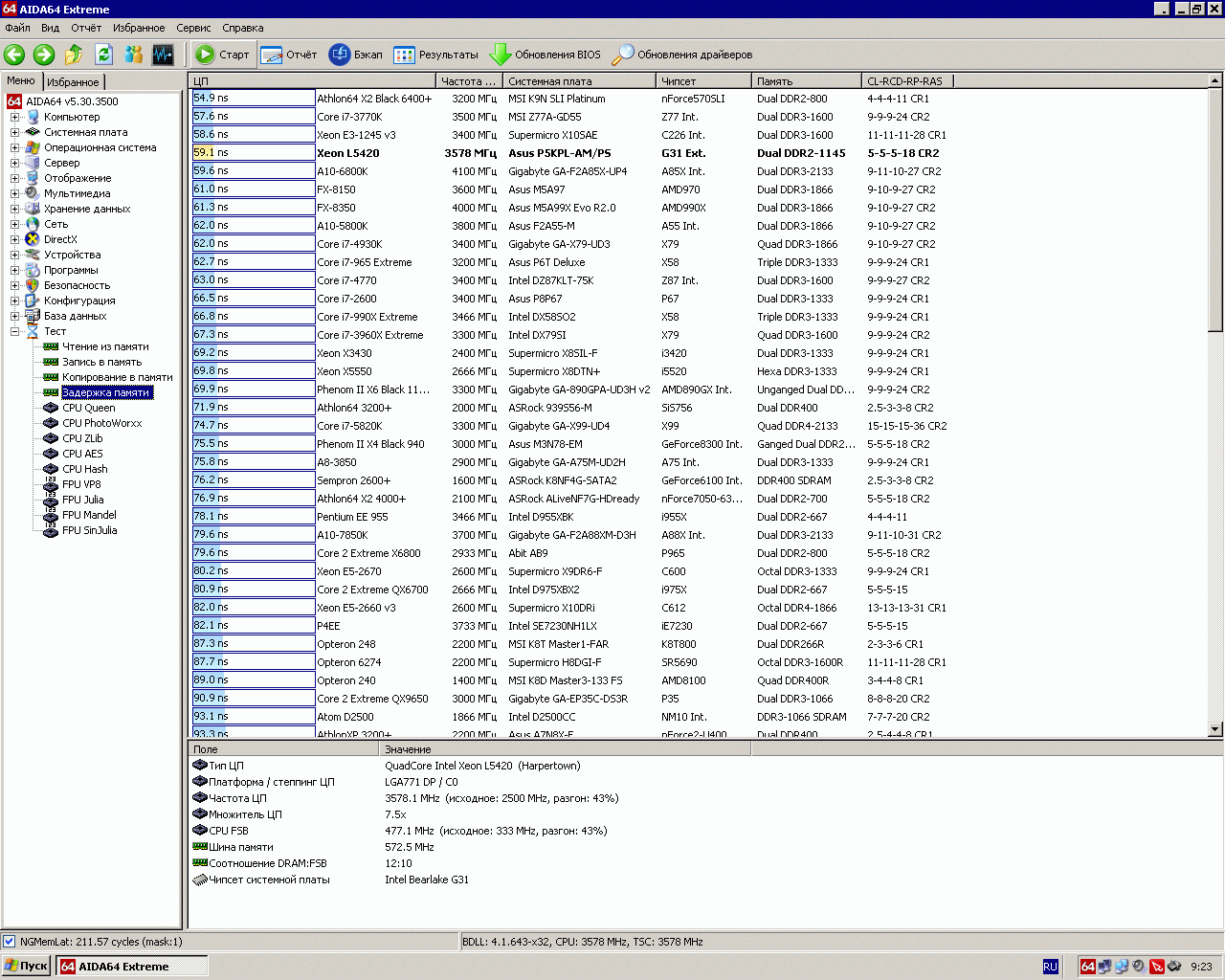This screenshot has height=980, width=1225.
Task: Click the green forward arrow icon
Action: (44, 55)
